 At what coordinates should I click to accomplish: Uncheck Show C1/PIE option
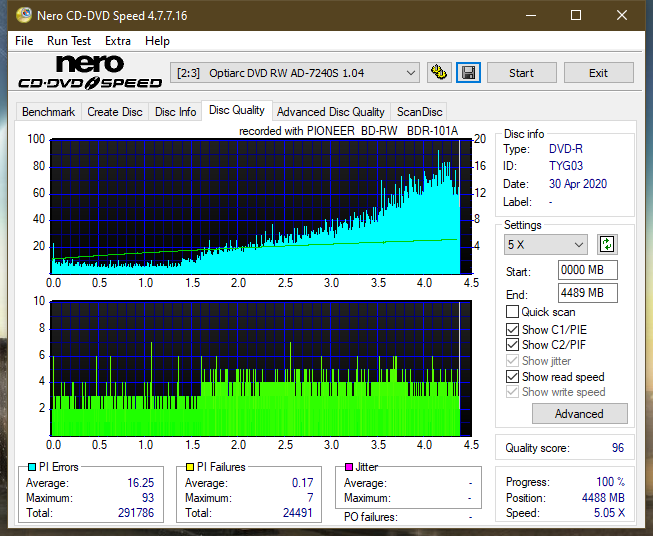[x=512, y=329]
